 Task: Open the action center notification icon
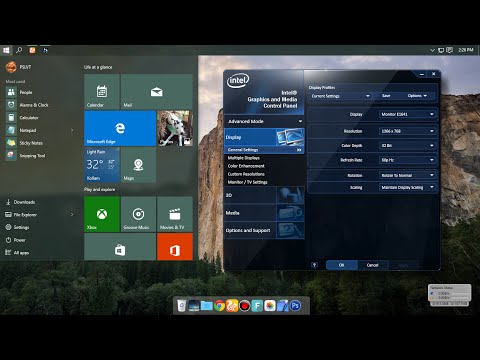(x=450, y=50)
